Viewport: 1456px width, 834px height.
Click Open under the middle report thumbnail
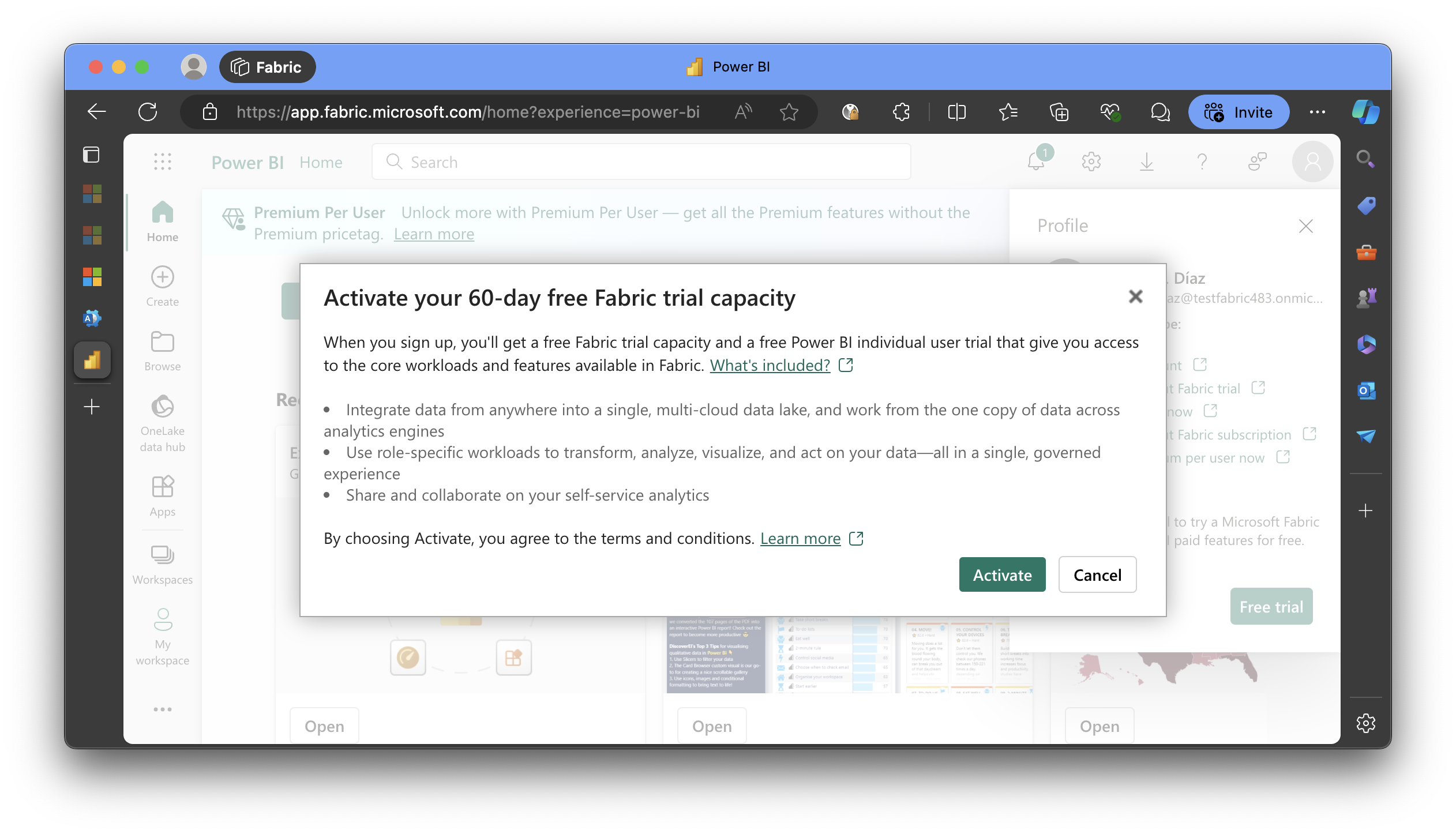coord(712,726)
